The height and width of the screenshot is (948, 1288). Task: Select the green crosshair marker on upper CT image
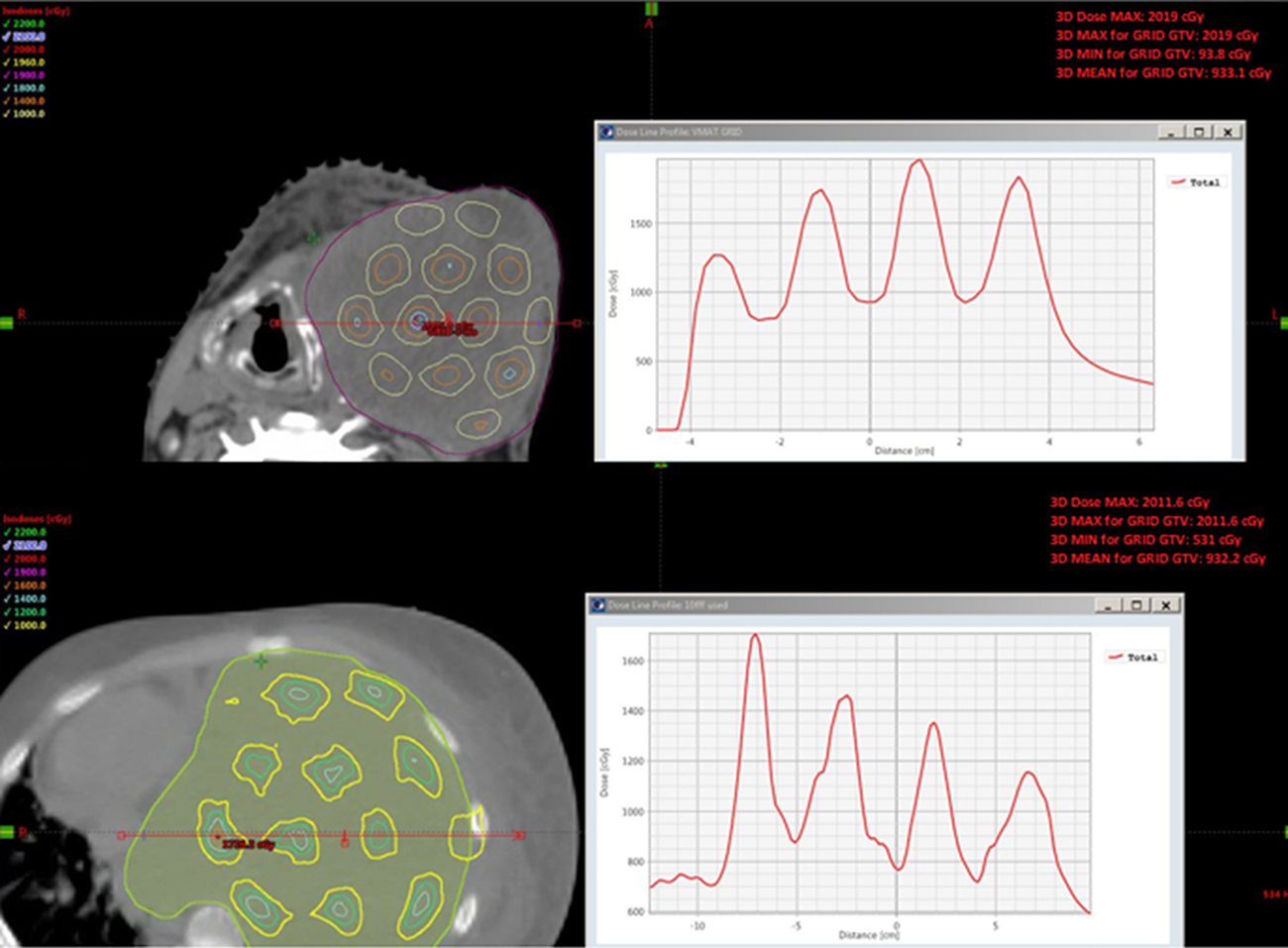point(313,239)
